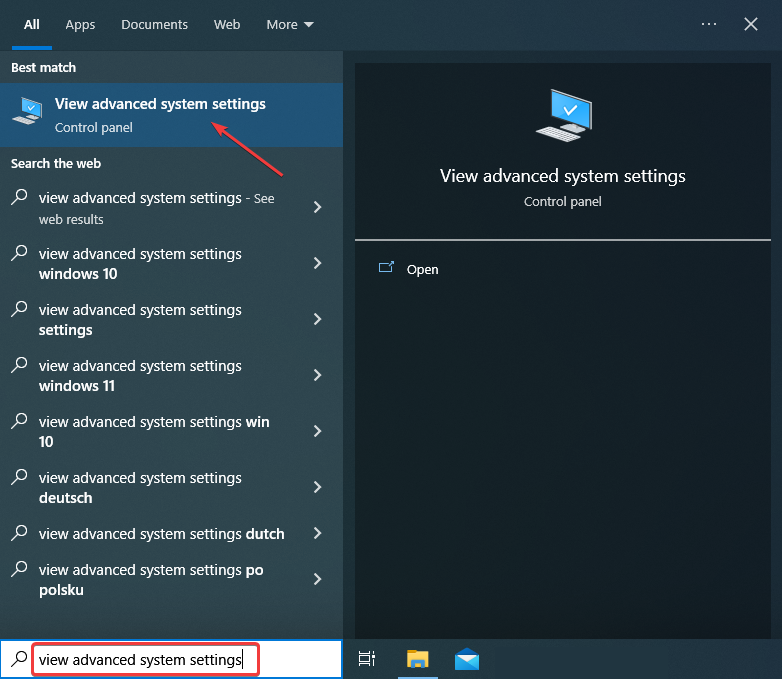
Task: Expand the 'deutsch' suggestion arrow
Action: 317,486
